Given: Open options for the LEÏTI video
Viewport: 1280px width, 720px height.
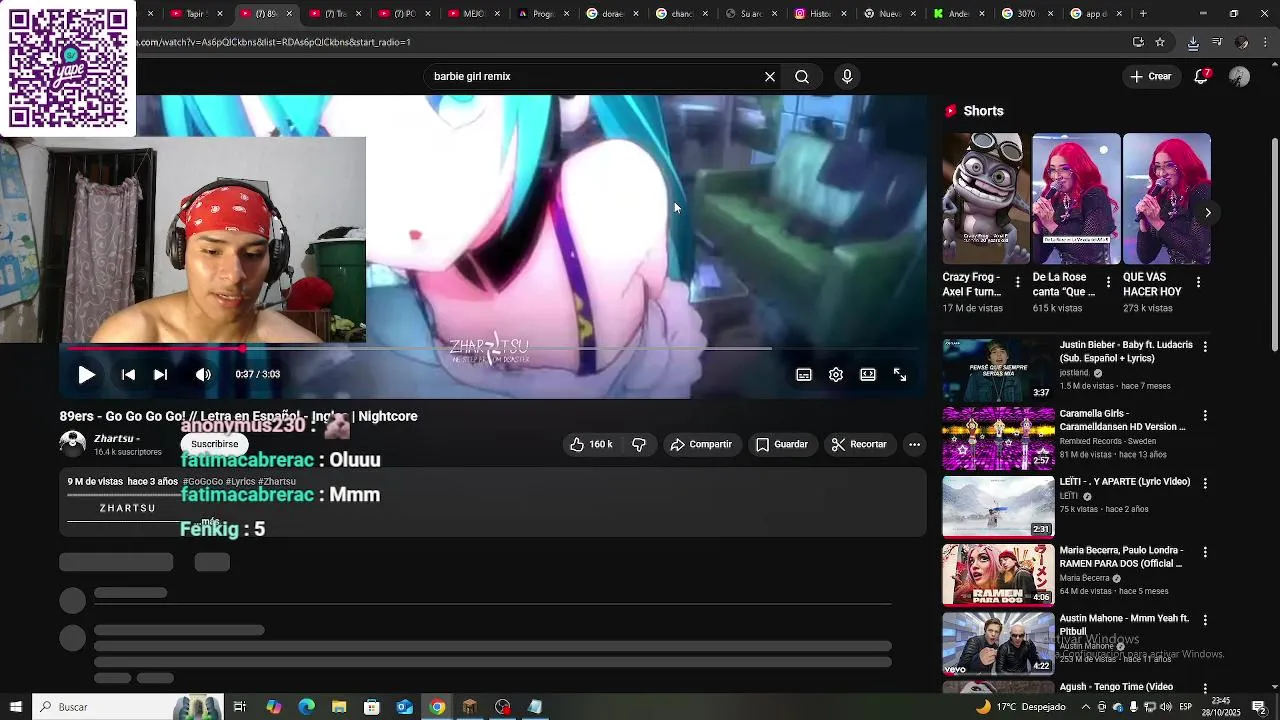Looking at the screenshot, I should (x=1205, y=483).
